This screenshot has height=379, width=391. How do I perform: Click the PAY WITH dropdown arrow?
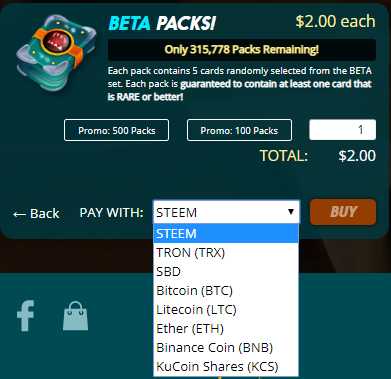tap(291, 212)
